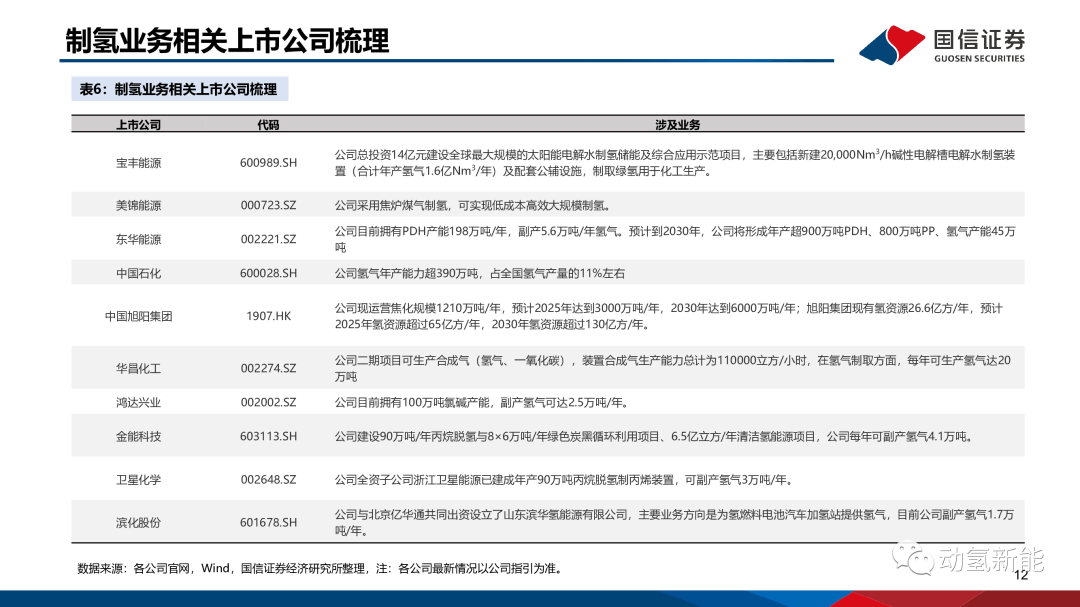Screen dimensions: 1080x607
Task: Click the data source note 数据来源
Action: click(x=321, y=569)
